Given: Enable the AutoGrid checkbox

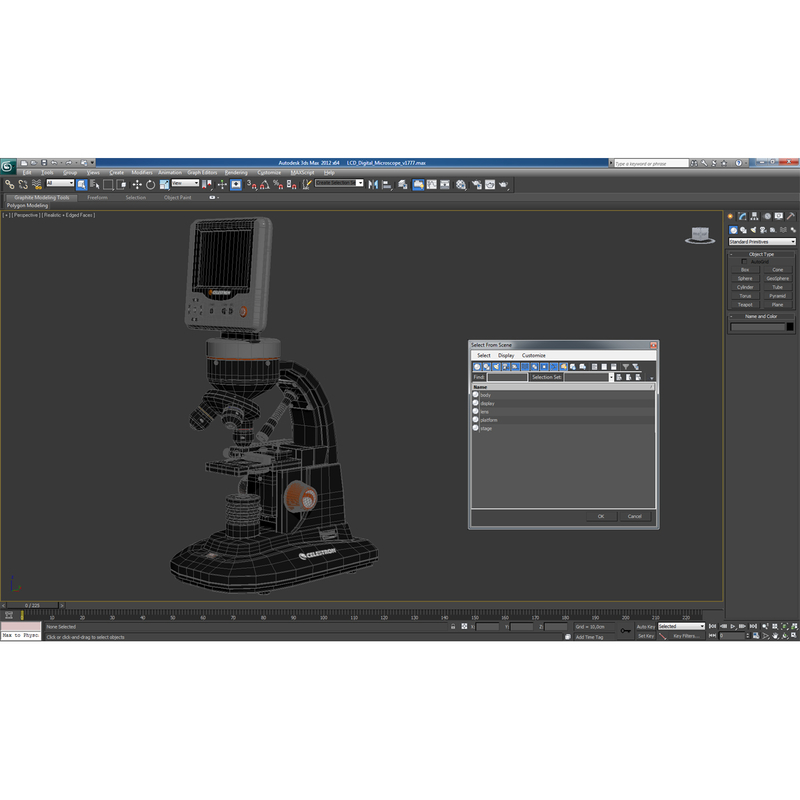Looking at the screenshot, I should (x=744, y=261).
